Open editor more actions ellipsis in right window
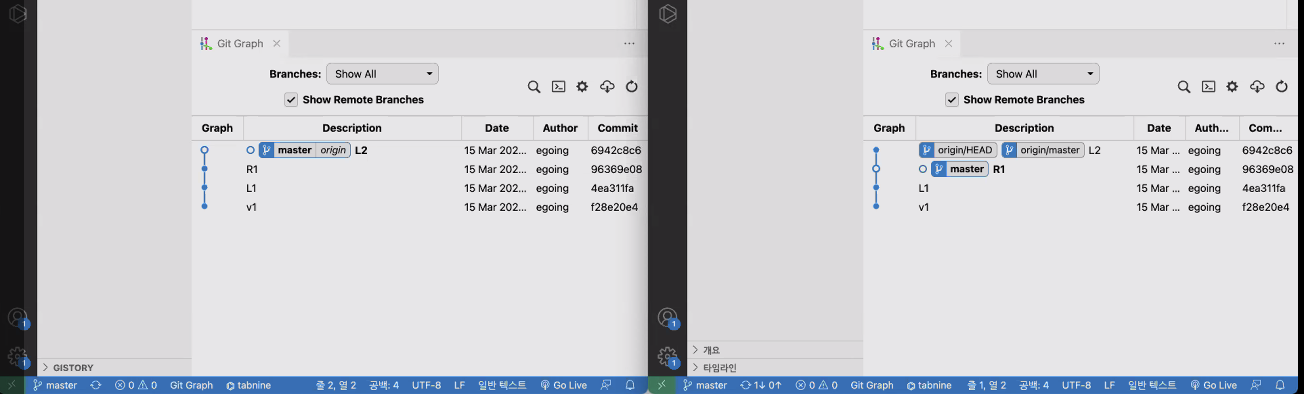 1280,44
